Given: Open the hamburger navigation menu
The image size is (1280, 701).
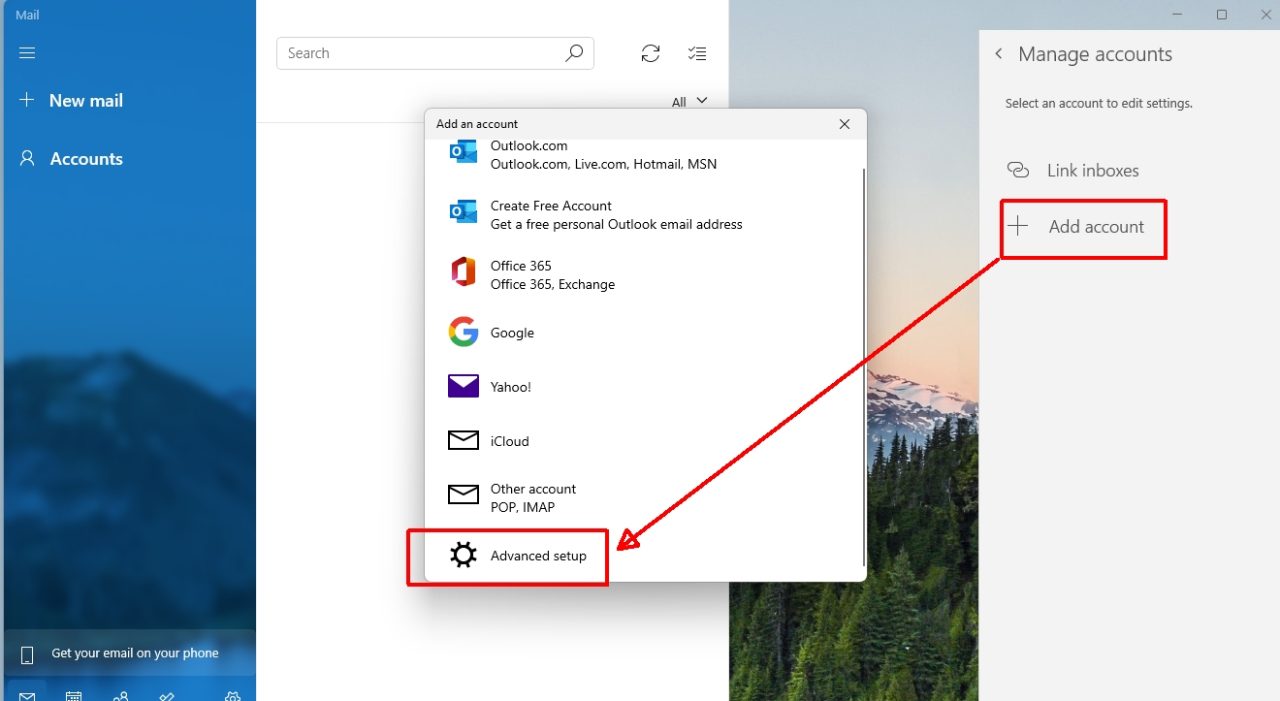Looking at the screenshot, I should pos(27,53).
